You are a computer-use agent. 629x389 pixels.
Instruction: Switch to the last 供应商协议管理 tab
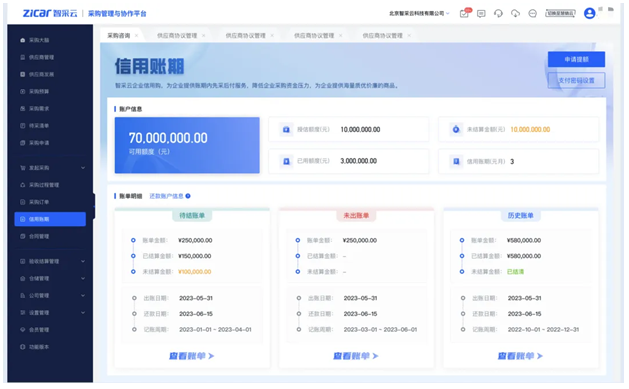382,36
